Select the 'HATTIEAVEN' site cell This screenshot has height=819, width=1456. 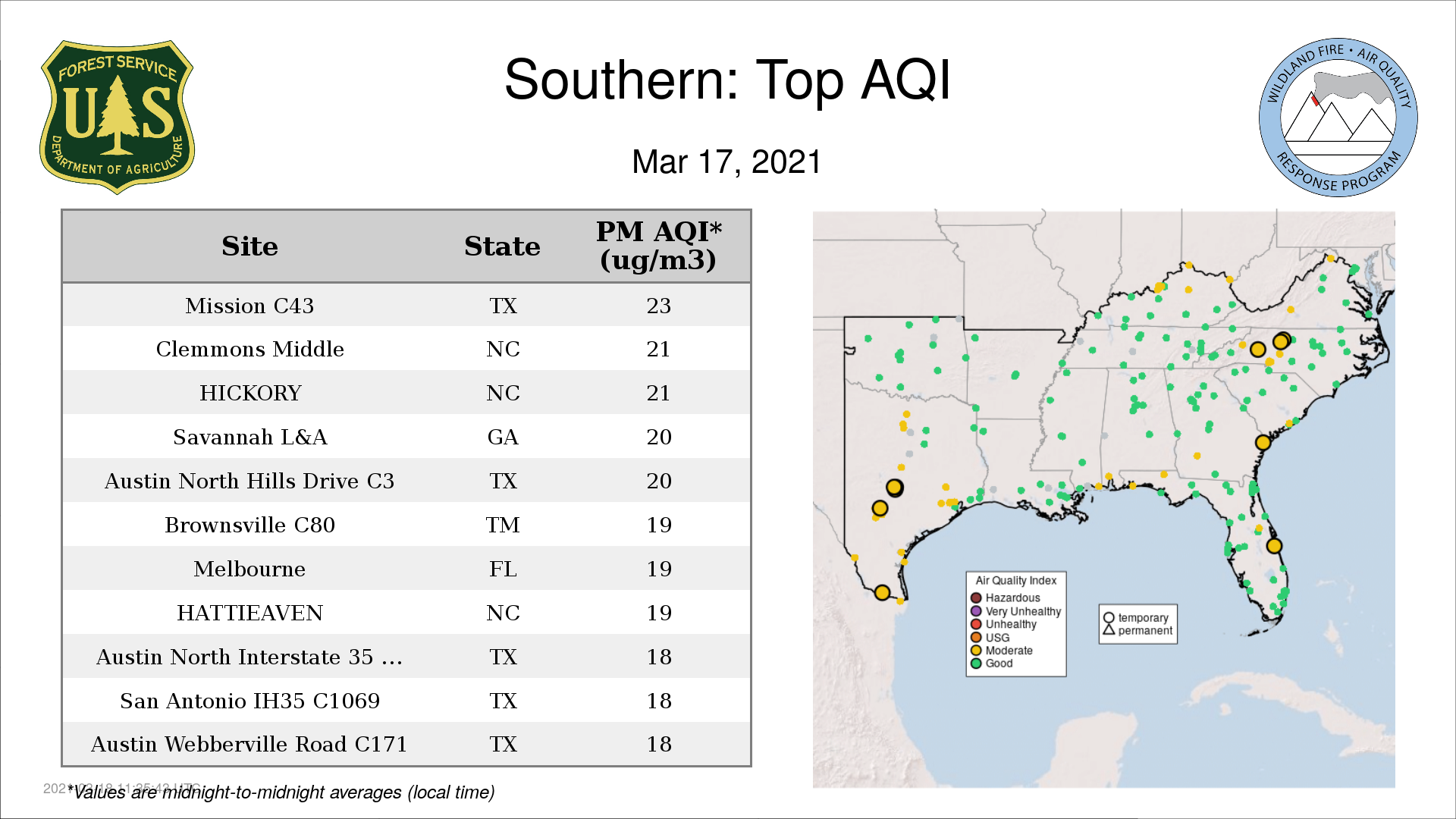(249, 613)
